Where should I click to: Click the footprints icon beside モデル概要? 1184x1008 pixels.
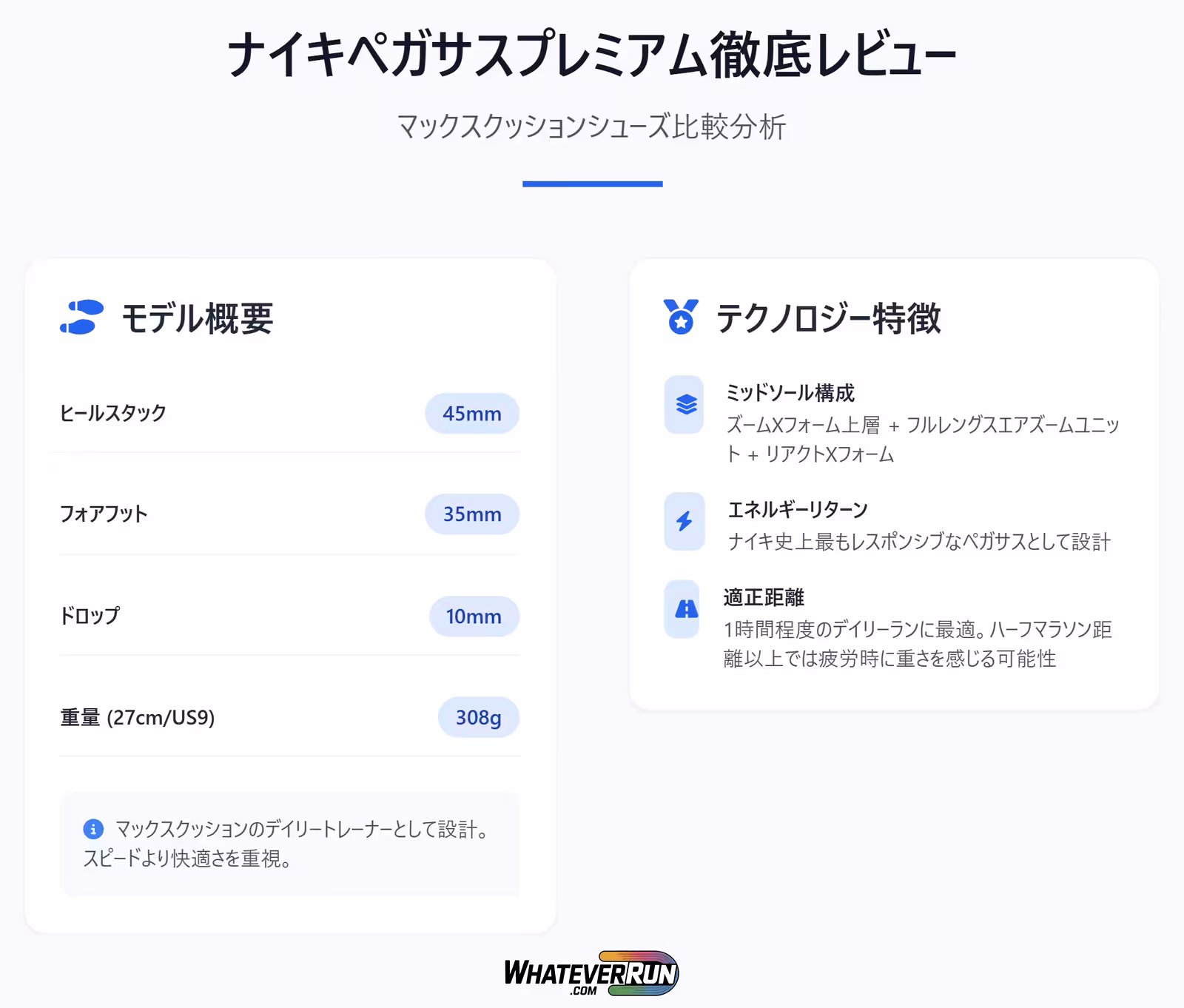click(81, 317)
